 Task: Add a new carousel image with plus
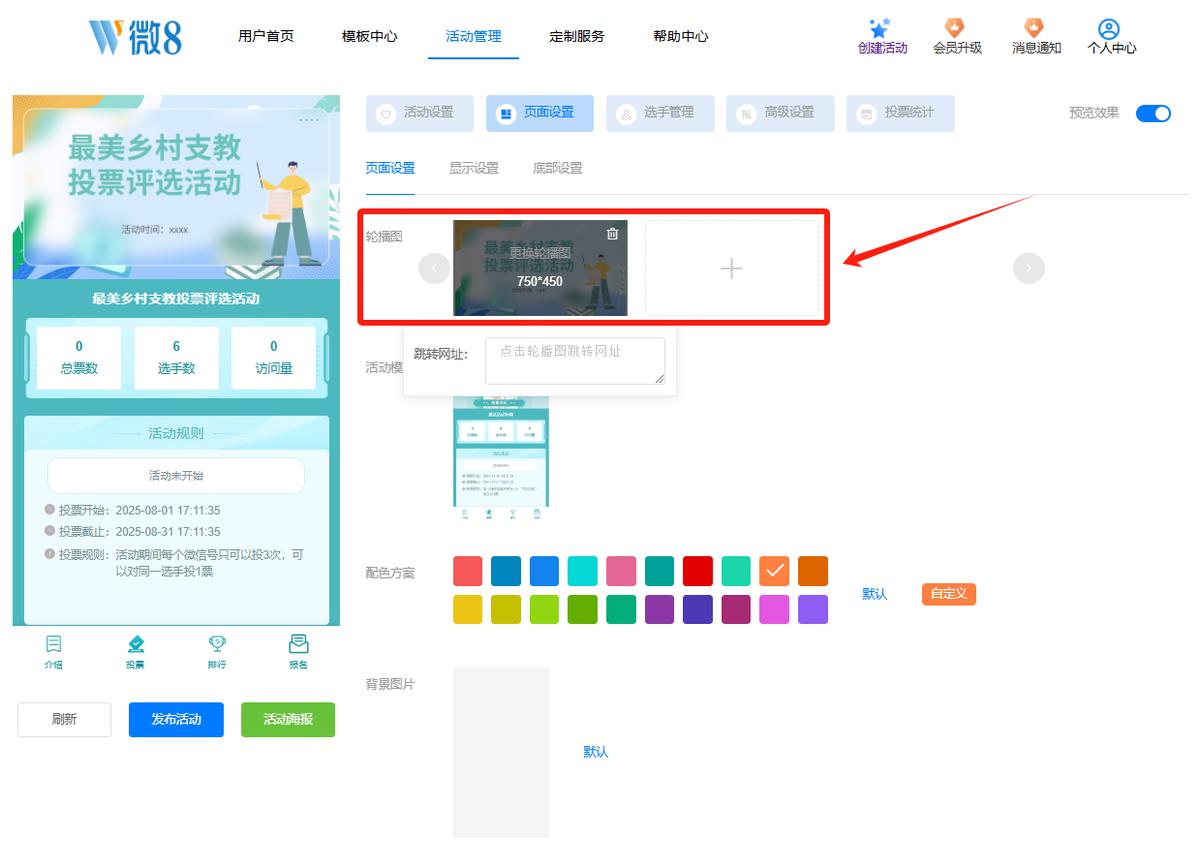pos(732,268)
